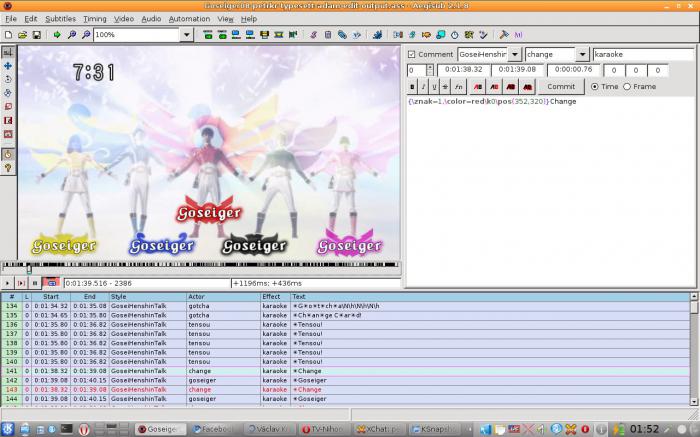Jump to frame using green arrow icon
Image resolution: width=700 pixels, height=437 pixels.
[x=57, y=34]
